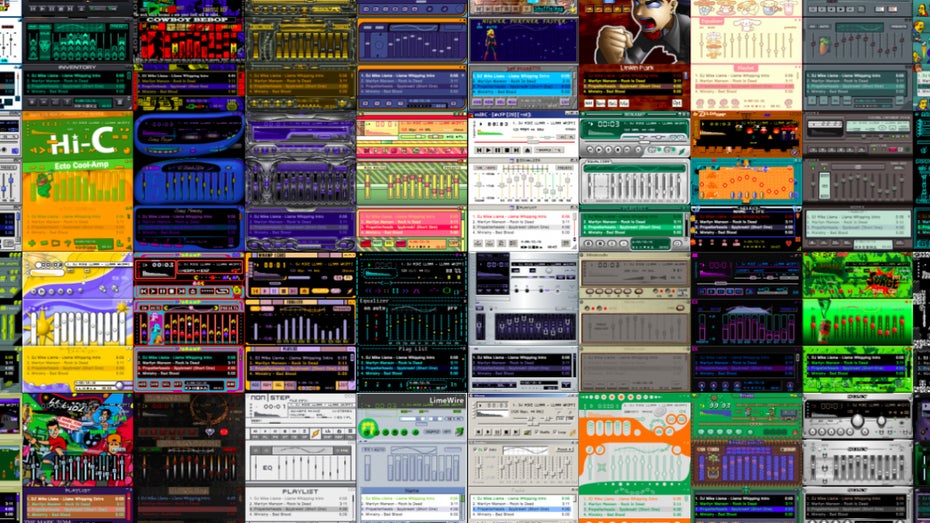Click round previous-track button in the green skin
Screen dimensions: 930x523
point(588,150)
